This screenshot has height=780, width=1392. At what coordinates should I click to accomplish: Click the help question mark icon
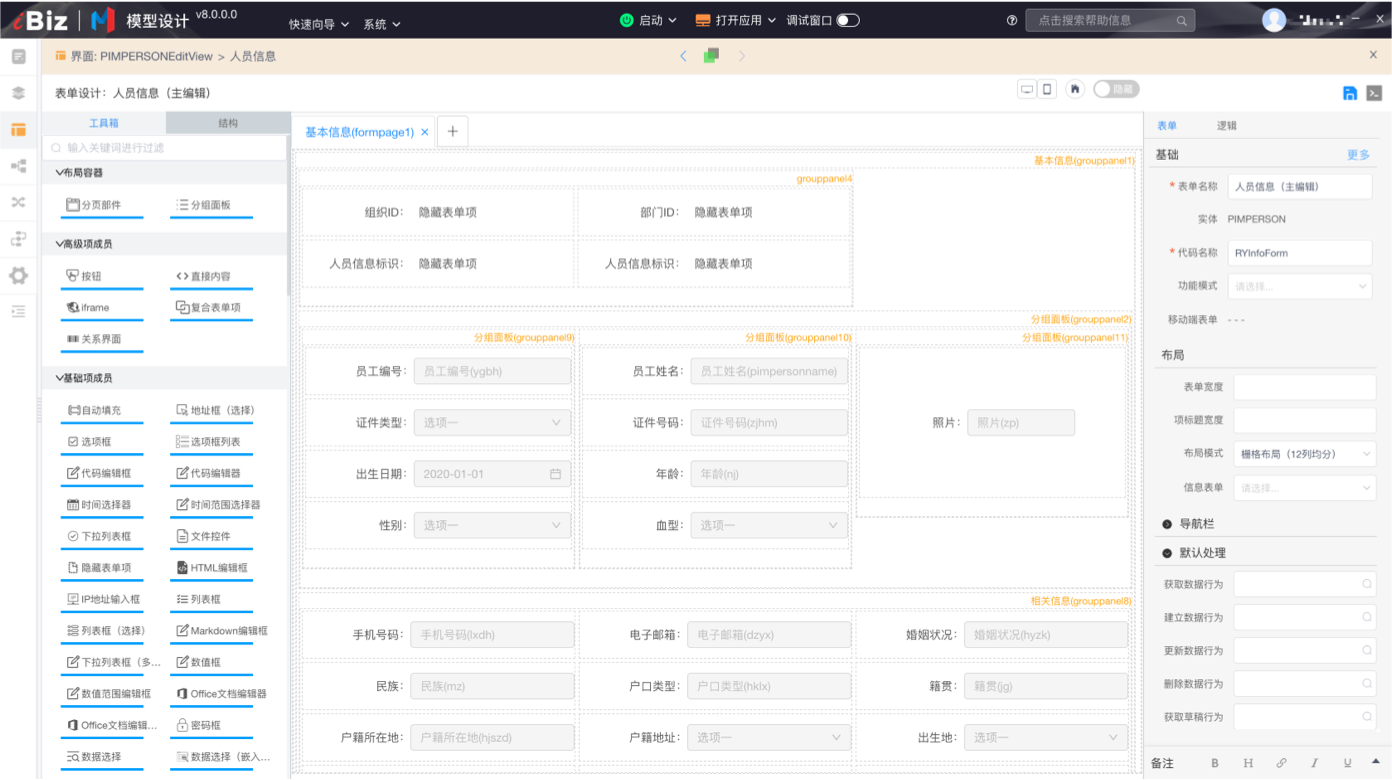click(1012, 20)
